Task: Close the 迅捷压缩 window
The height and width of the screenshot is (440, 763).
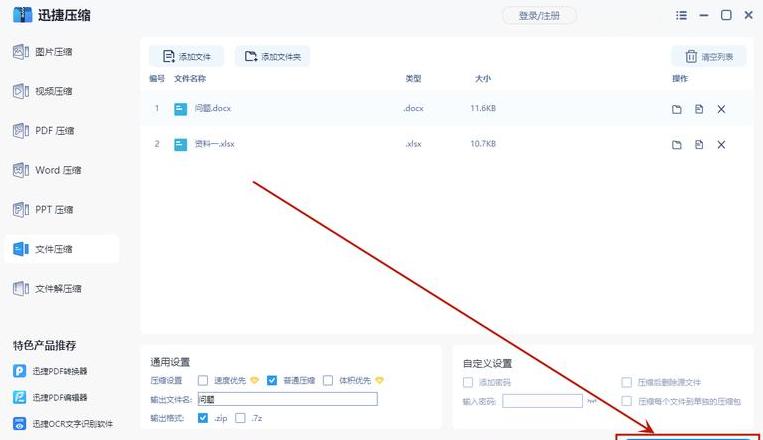Action: coord(748,15)
